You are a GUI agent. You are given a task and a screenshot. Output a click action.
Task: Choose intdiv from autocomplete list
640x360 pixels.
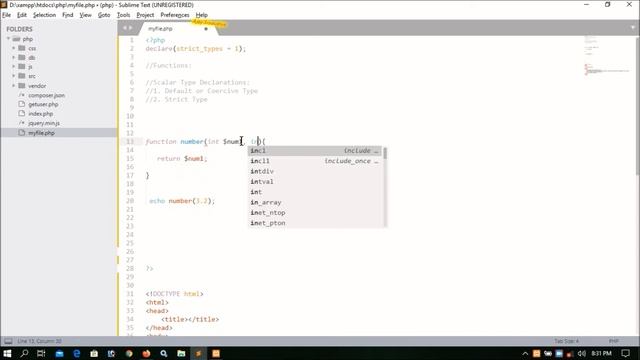point(315,171)
